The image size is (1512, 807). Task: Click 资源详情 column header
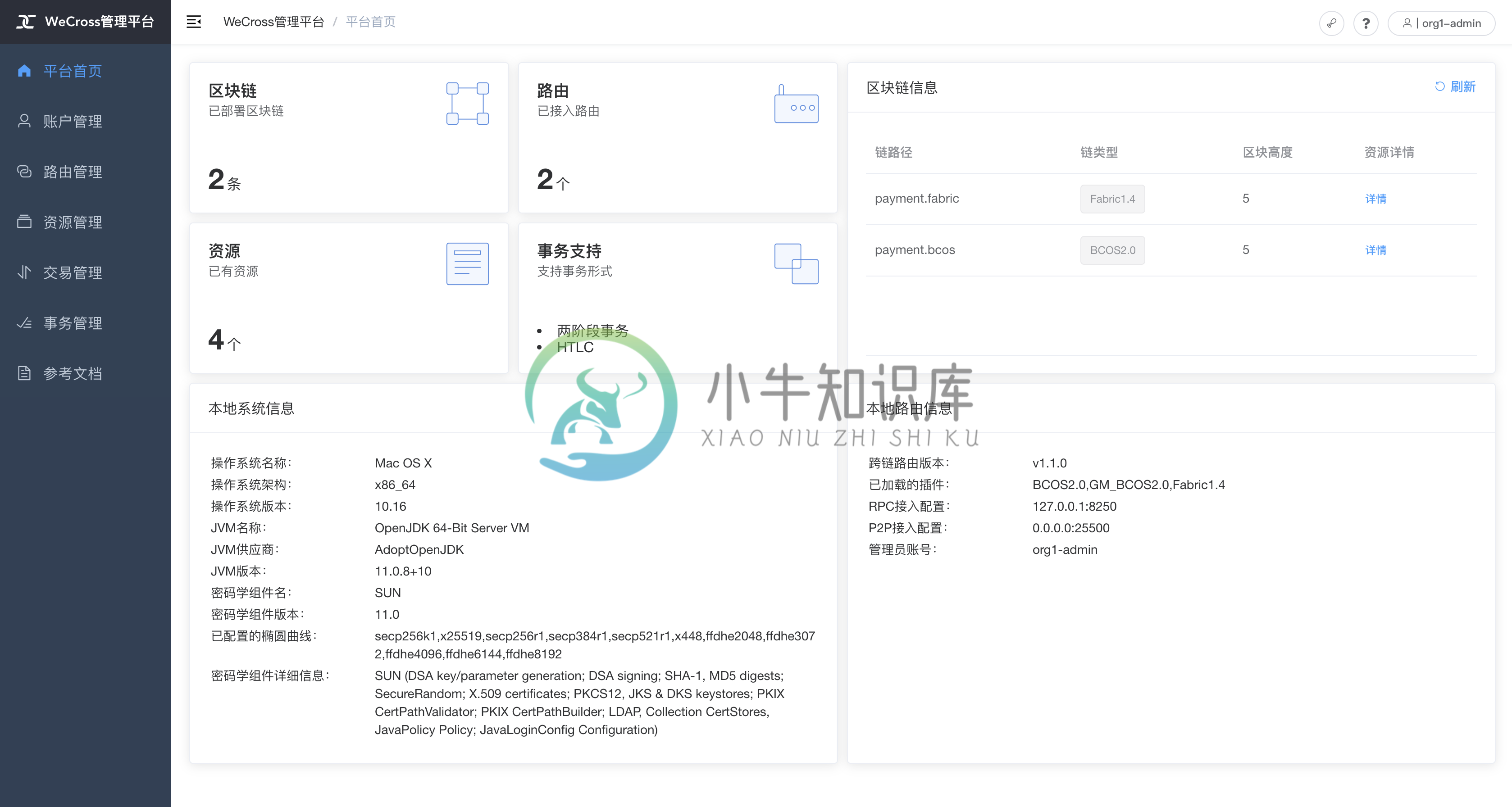1389,153
